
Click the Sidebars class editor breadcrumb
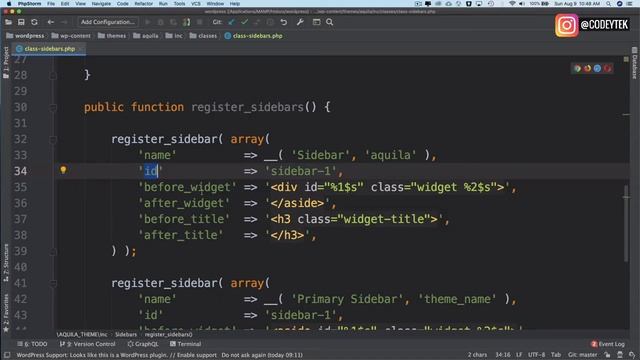(126, 335)
